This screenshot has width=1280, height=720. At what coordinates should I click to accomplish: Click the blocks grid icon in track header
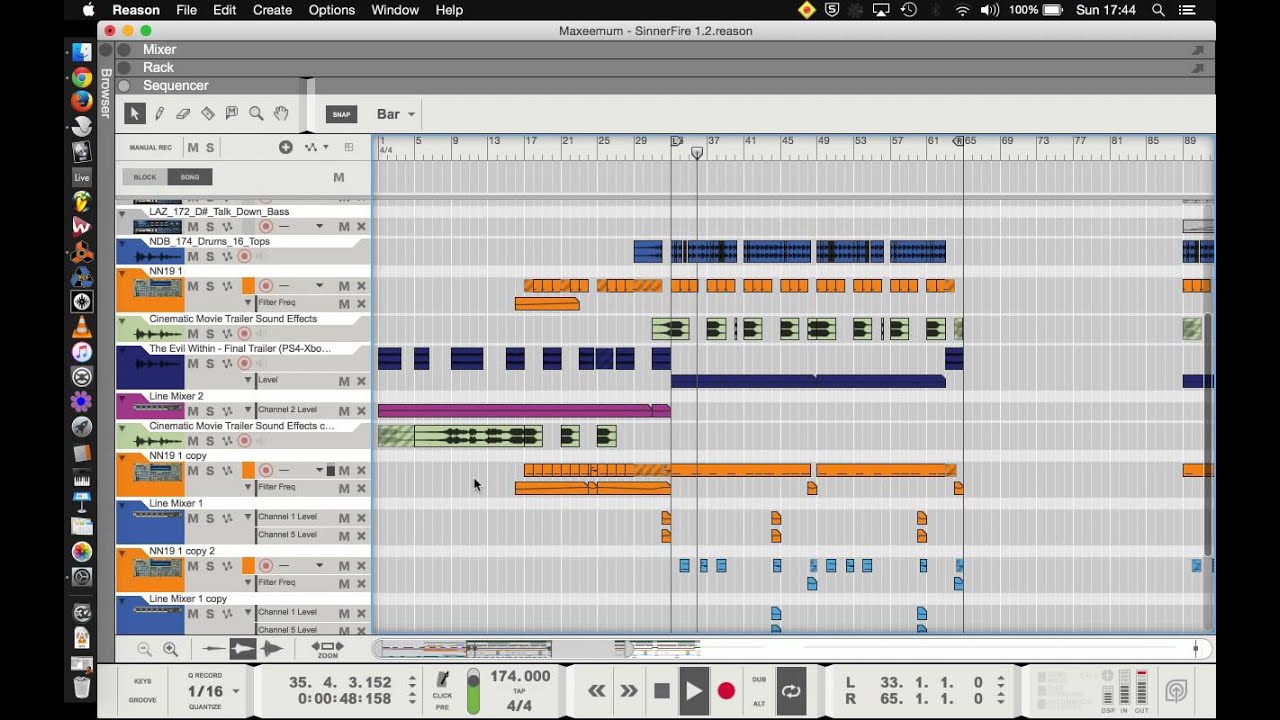pos(349,147)
